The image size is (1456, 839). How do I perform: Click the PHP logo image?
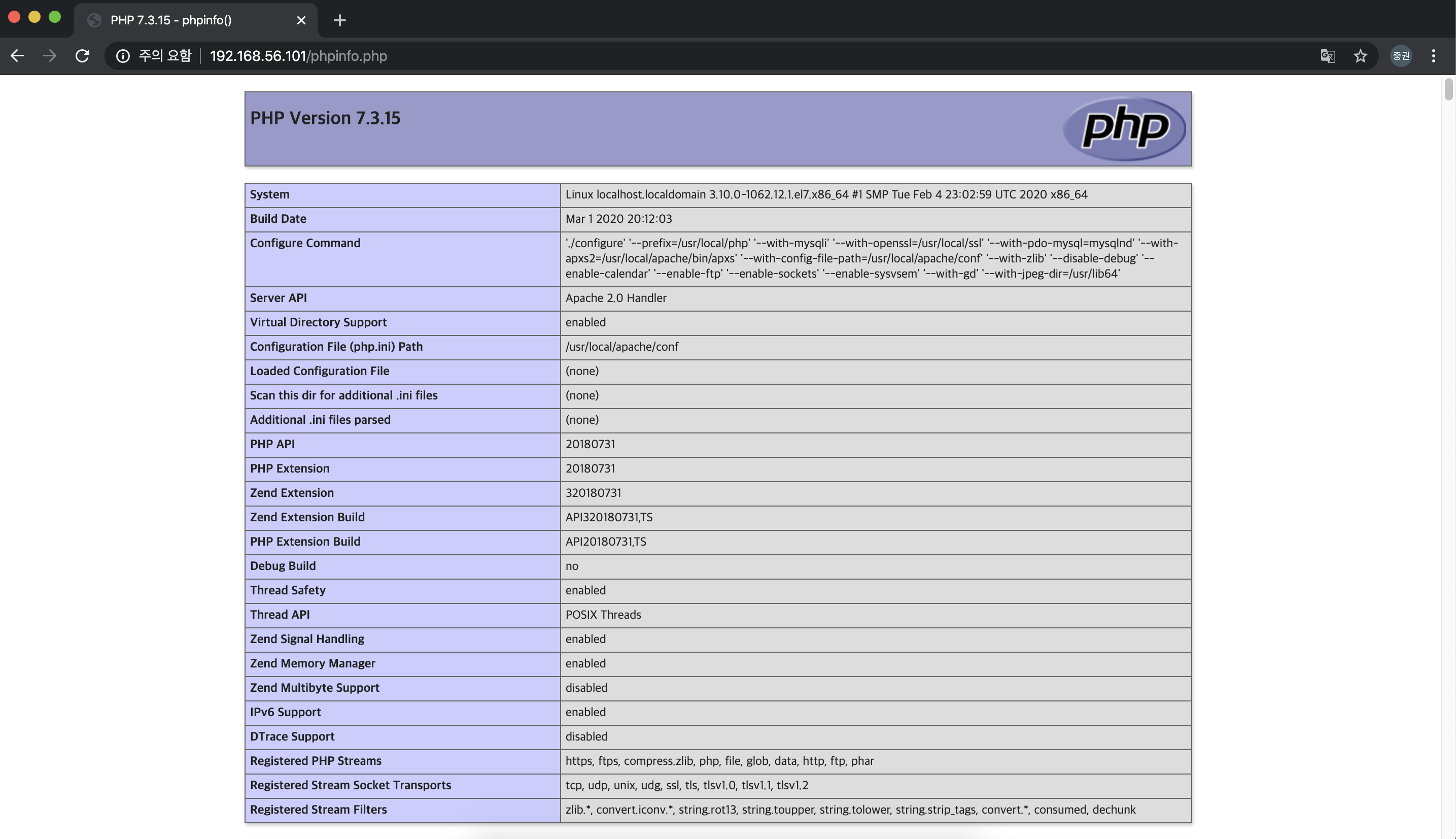coord(1124,128)
